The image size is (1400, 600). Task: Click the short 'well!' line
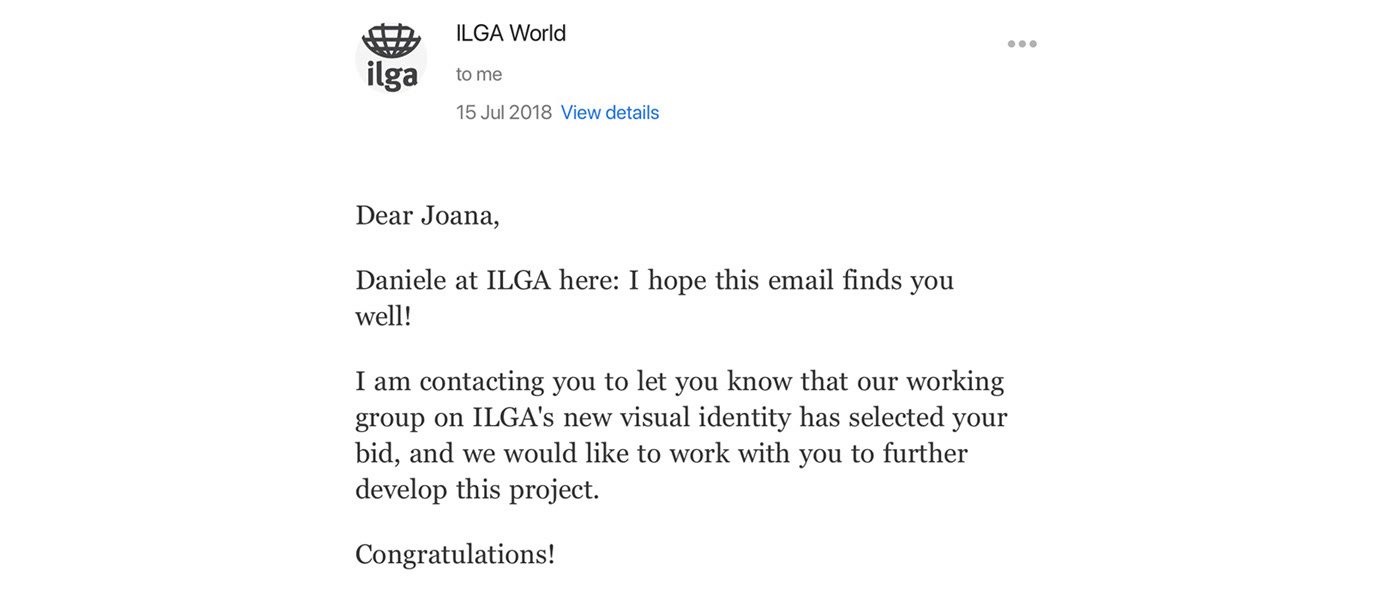tap(383, 316)
